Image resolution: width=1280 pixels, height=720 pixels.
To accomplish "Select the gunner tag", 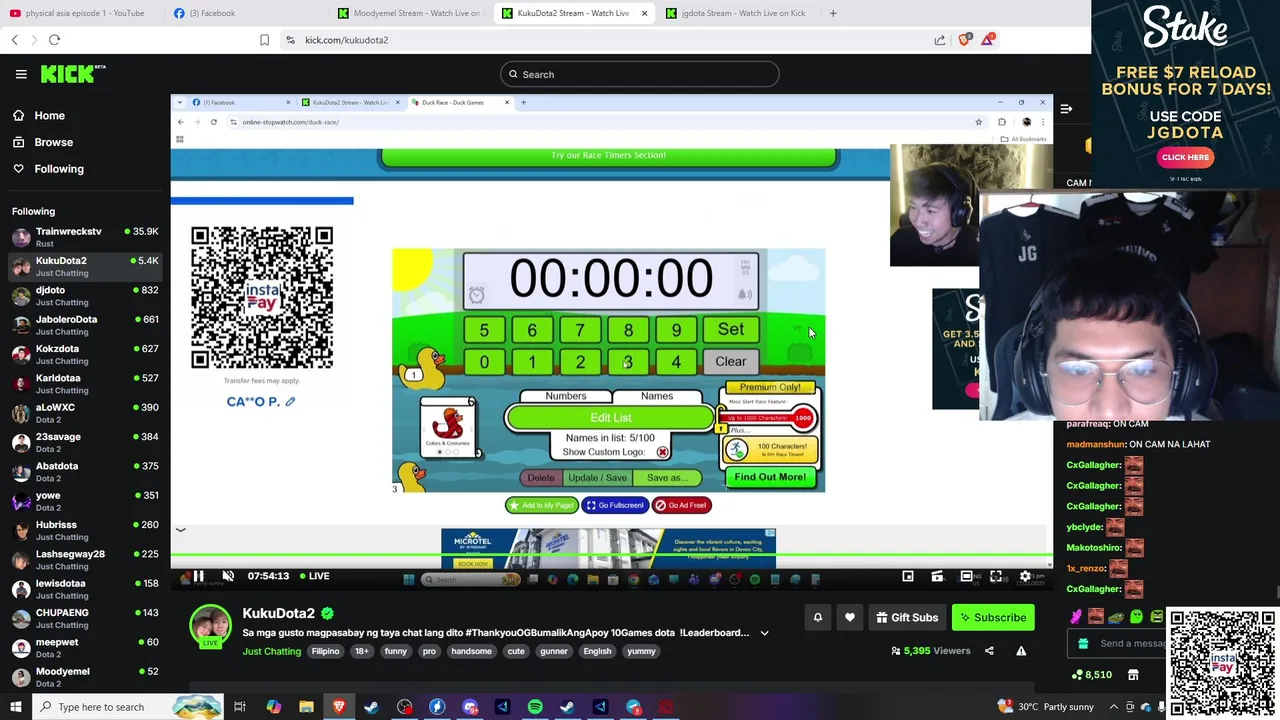I will [553, 651].
